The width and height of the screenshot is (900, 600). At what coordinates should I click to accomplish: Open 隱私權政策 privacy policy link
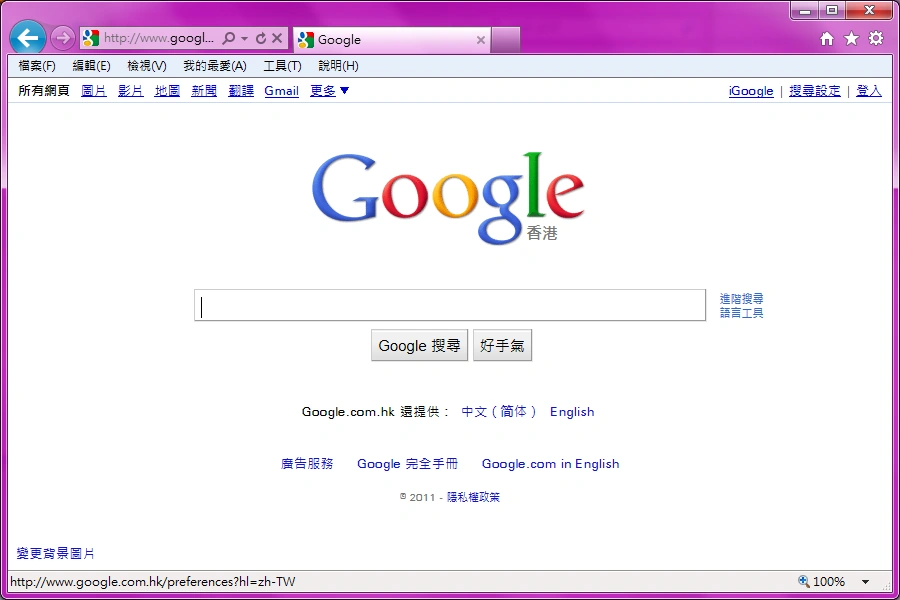[x=474, y=497]
